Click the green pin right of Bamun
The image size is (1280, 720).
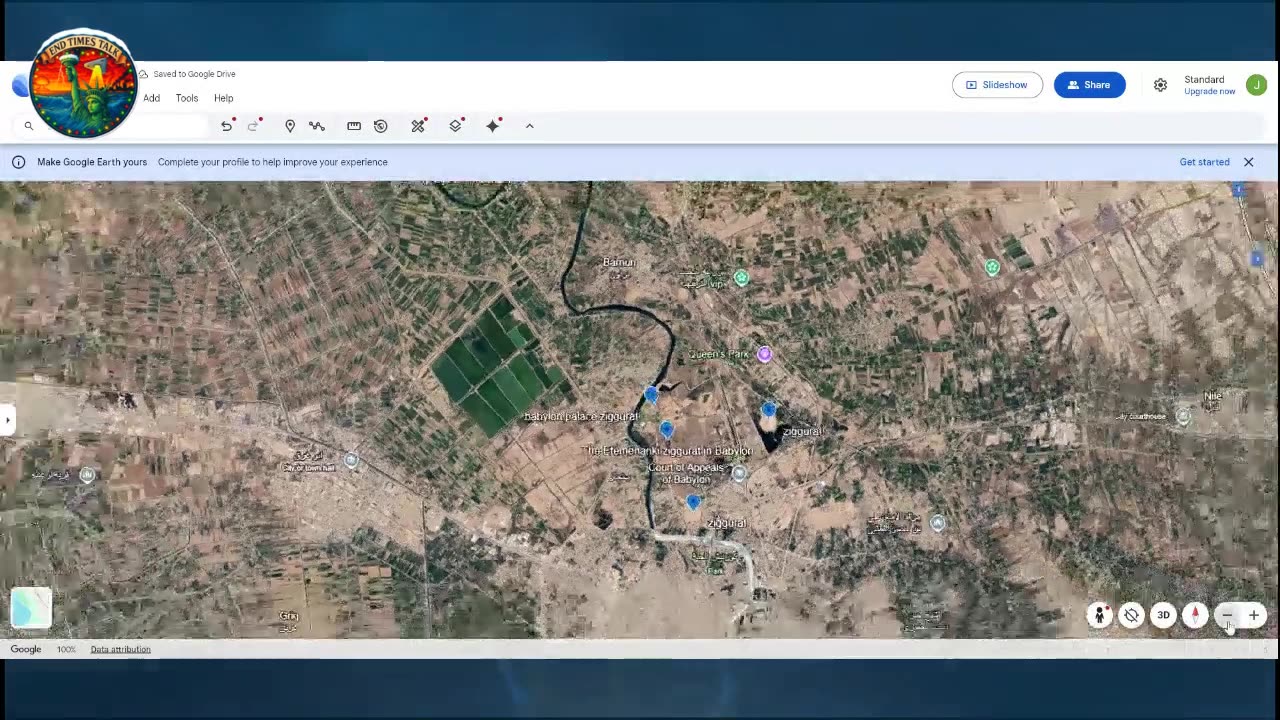tap(741, 278)
